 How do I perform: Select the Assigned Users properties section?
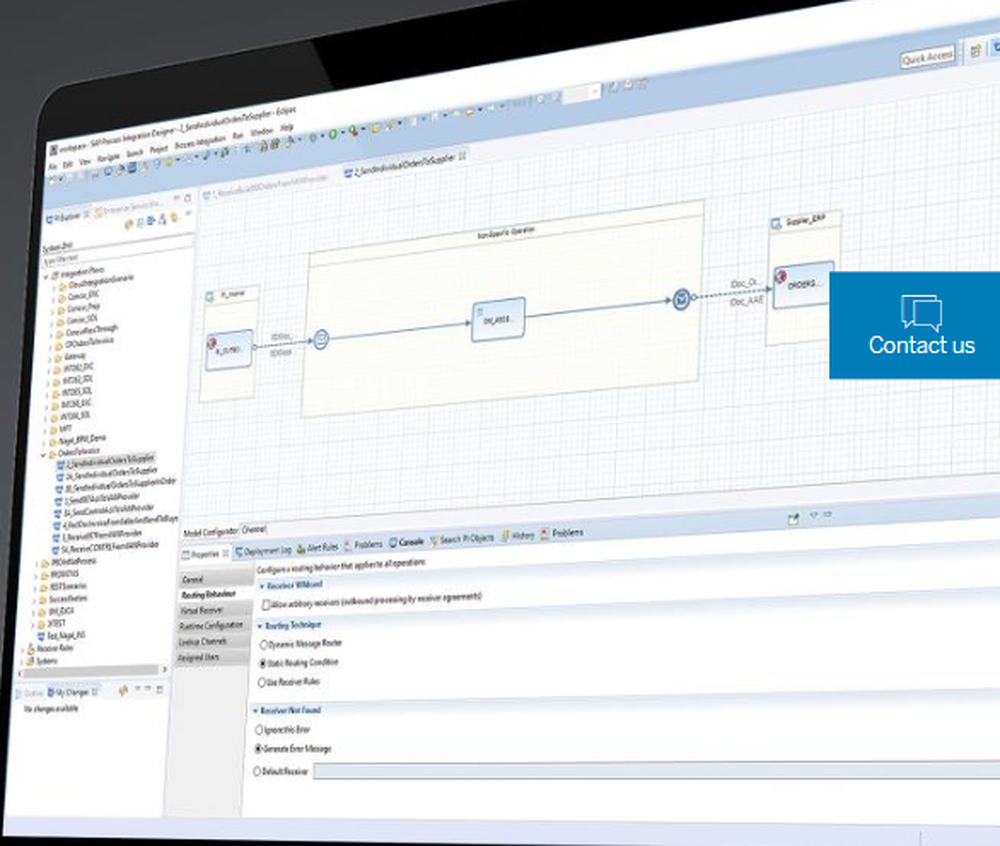(212, 657)
